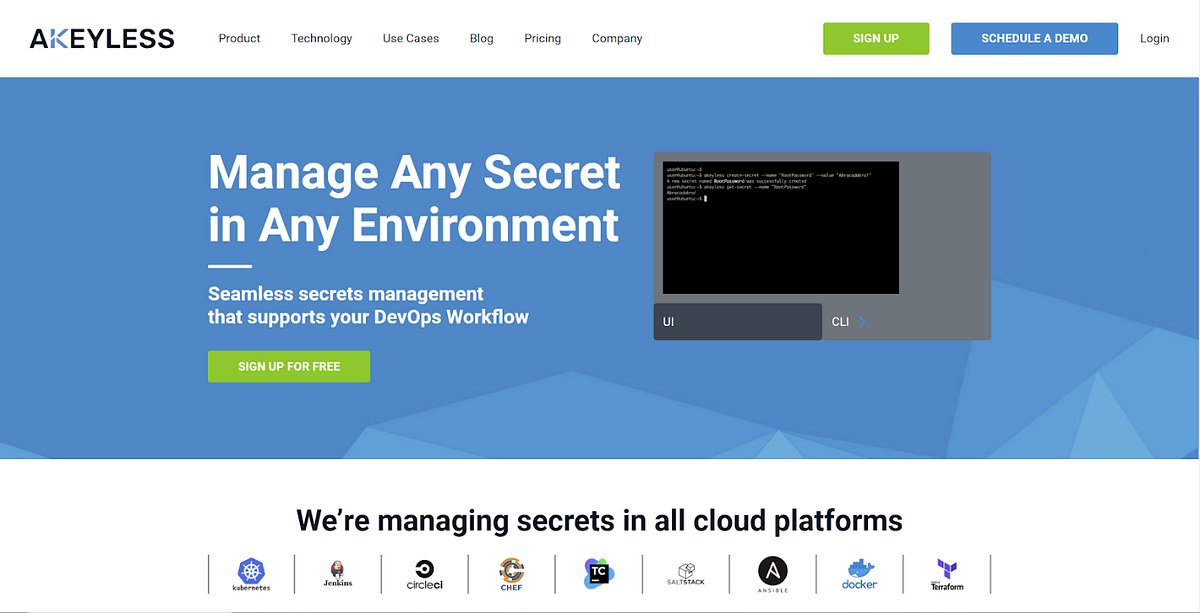Click the terminal demo preview
This screenshot has height=613, width=1200.
pyautogui.click(x=781, y=227)
